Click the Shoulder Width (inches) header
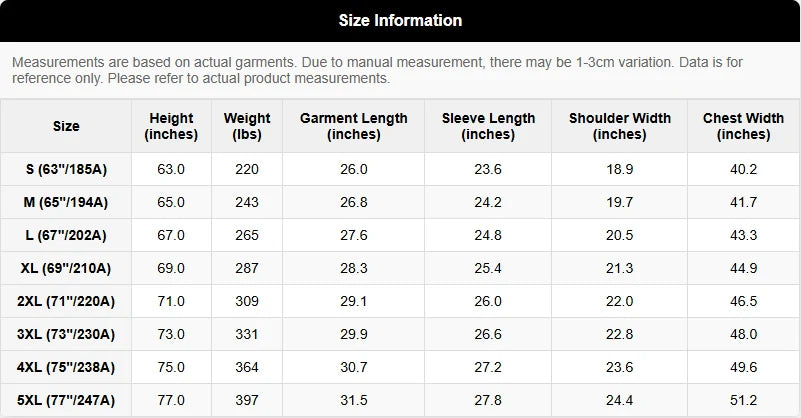This screenshot has height=418, width=801. click(620, 126)
